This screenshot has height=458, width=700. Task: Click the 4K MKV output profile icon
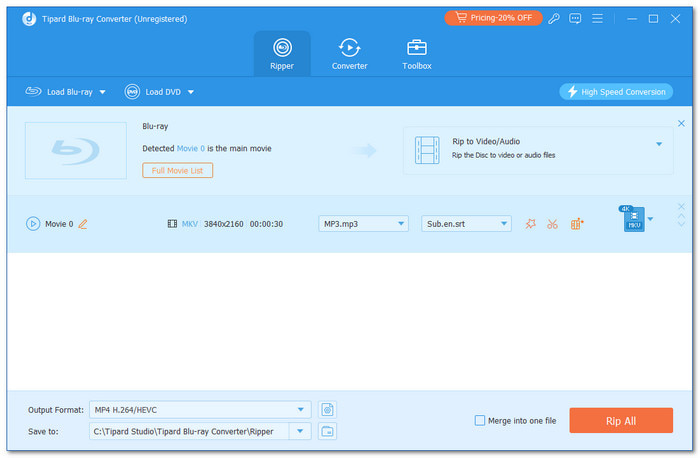coord(633,218)
